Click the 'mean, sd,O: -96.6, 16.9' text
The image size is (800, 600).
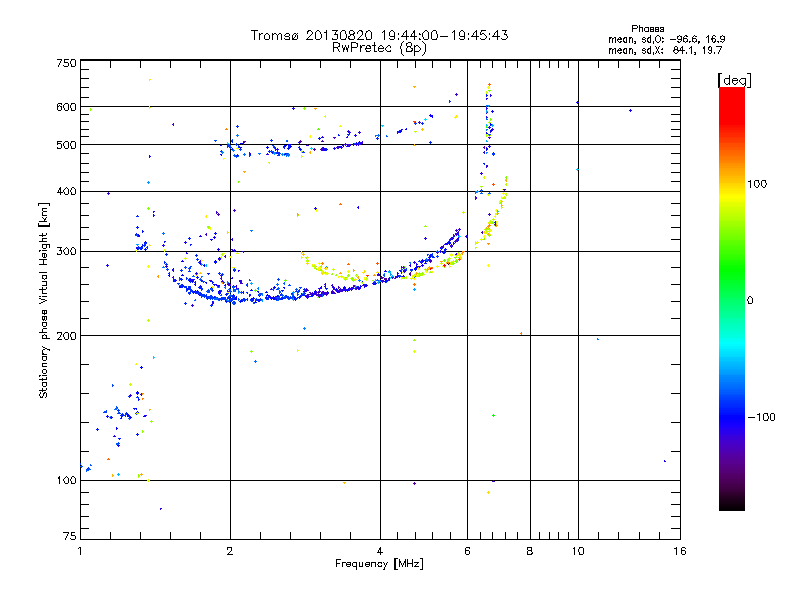click(x=666, y=39)
